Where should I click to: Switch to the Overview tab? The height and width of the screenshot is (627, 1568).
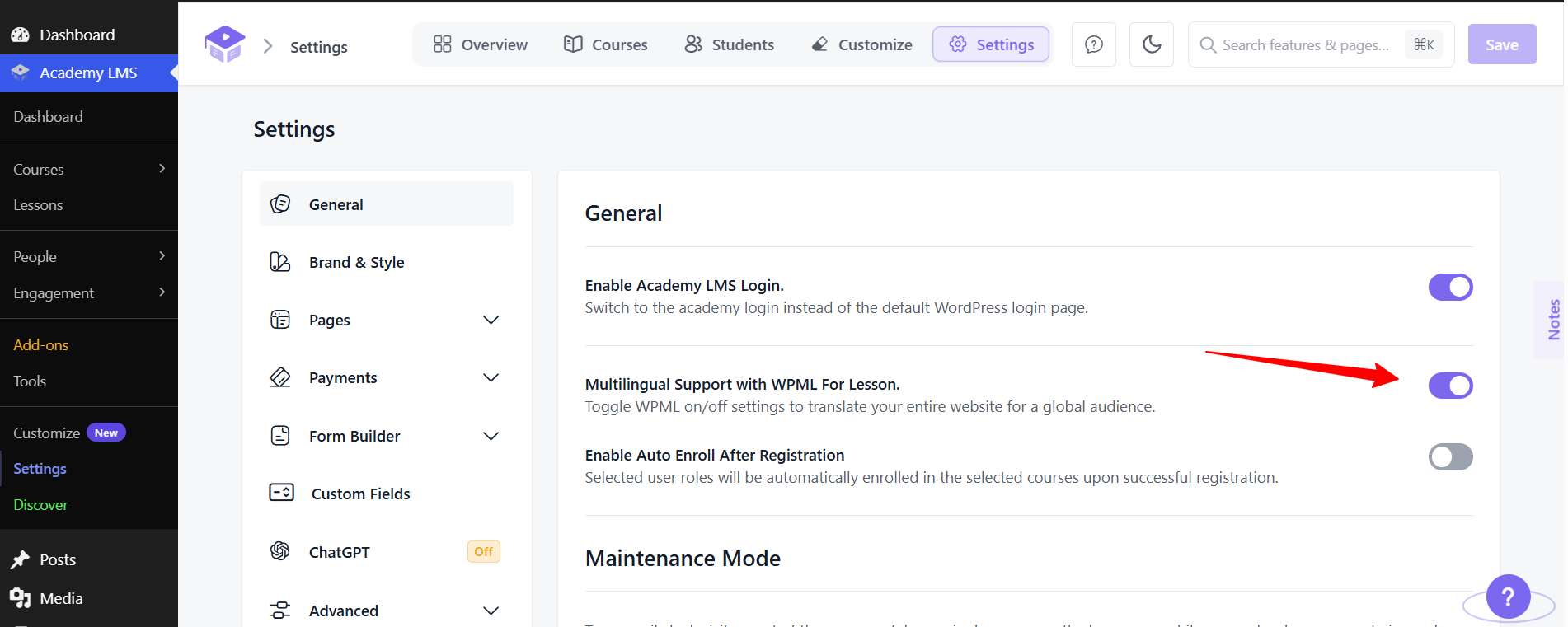pos(481,44)
